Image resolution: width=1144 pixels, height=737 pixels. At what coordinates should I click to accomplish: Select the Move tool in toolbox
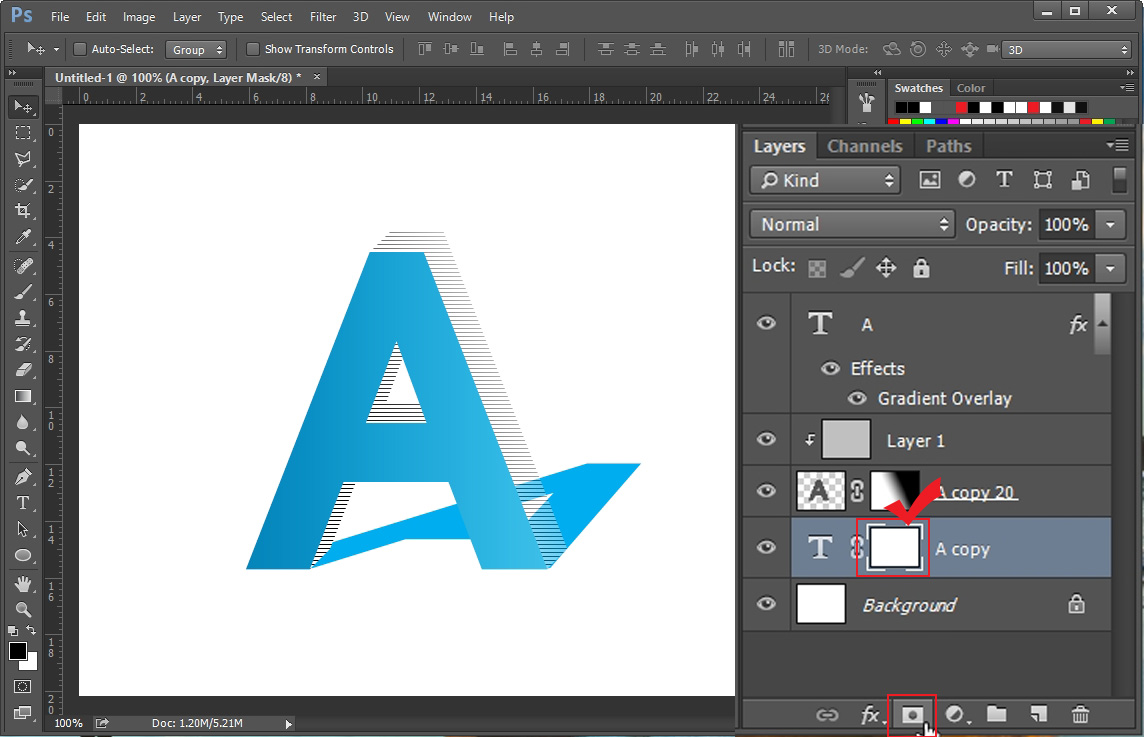(23, 107)
